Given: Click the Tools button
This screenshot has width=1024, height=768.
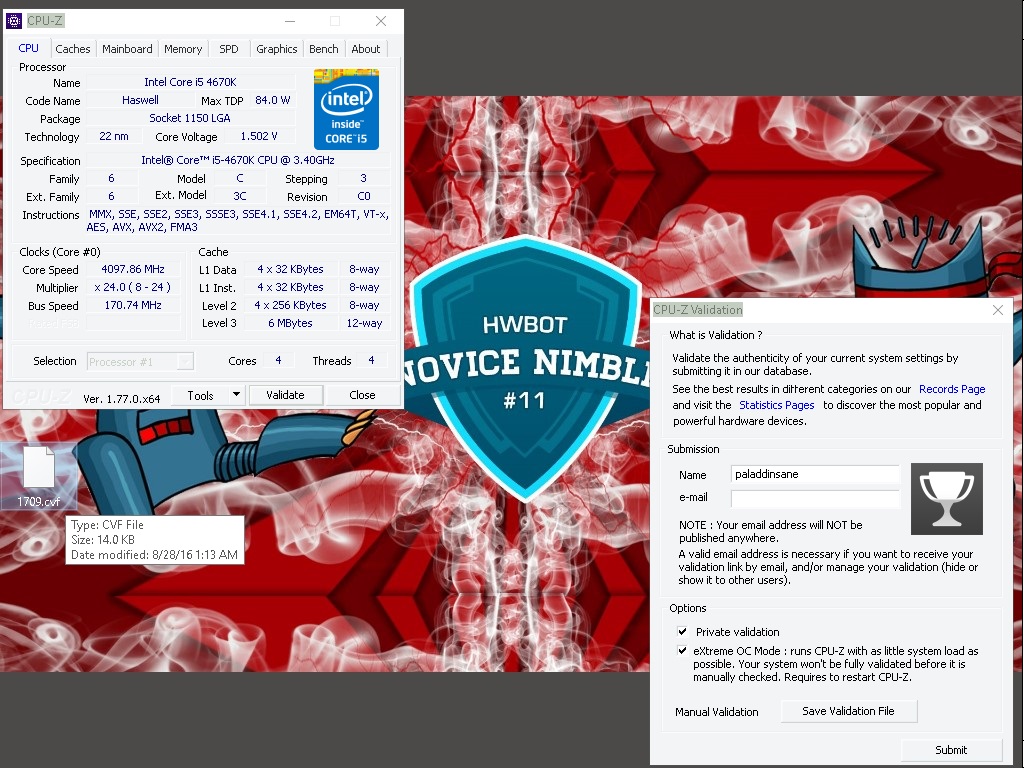Looking at the screenshot, I should coord(200,395).
